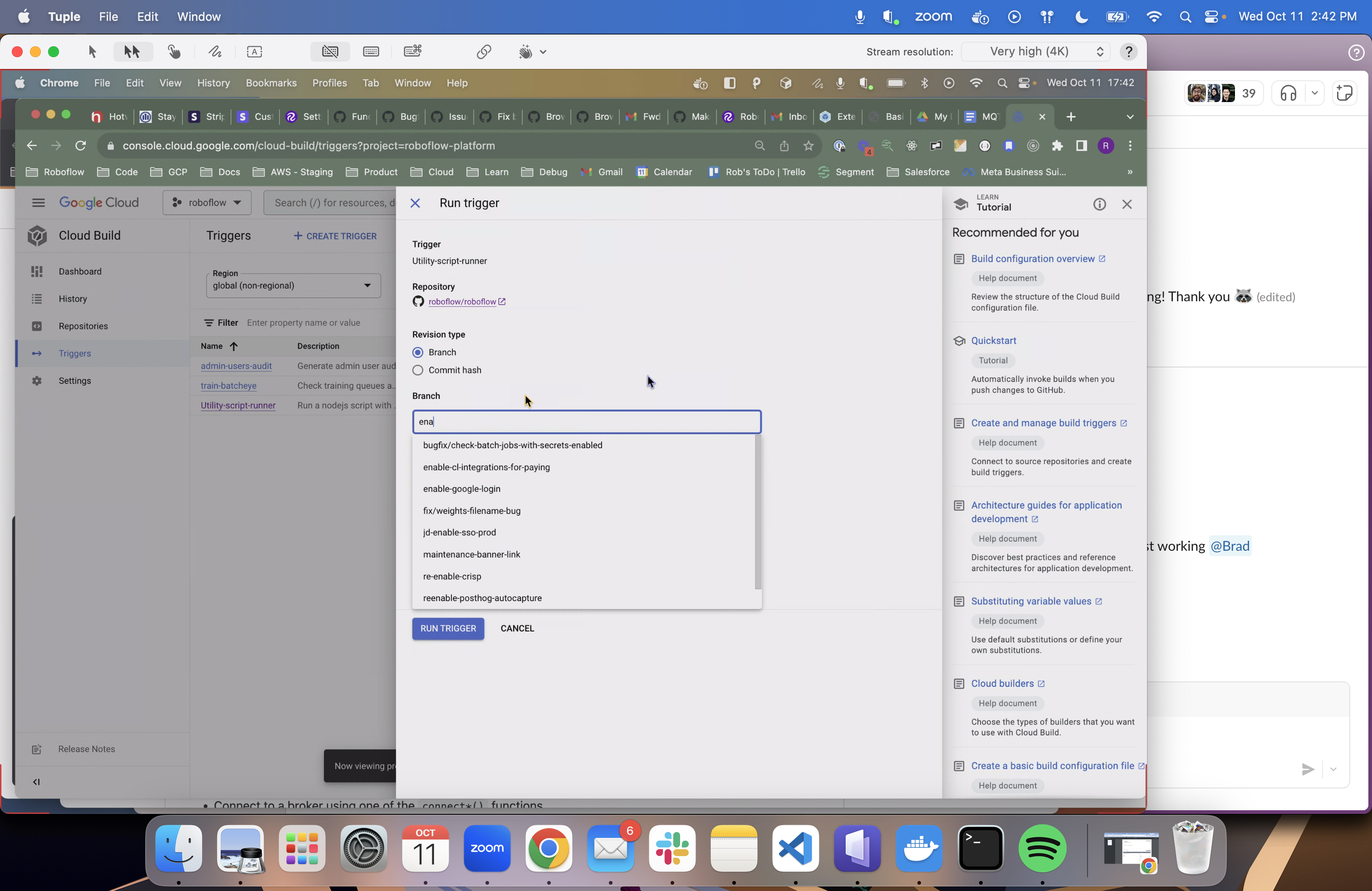Select the Branch revision type radio
The height and width of the screenshot is (891, 1372).
coord(418,352)
